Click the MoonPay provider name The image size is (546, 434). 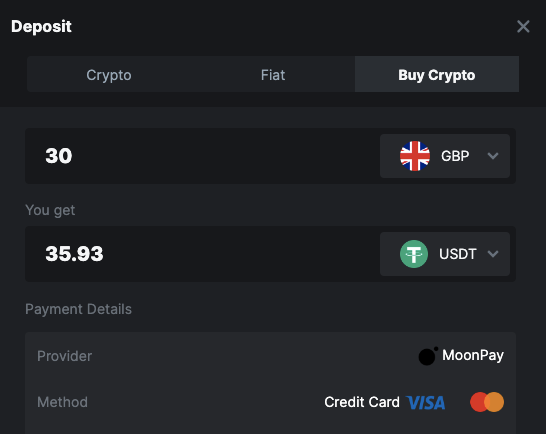pyautogui.click(x=473, y=356)
